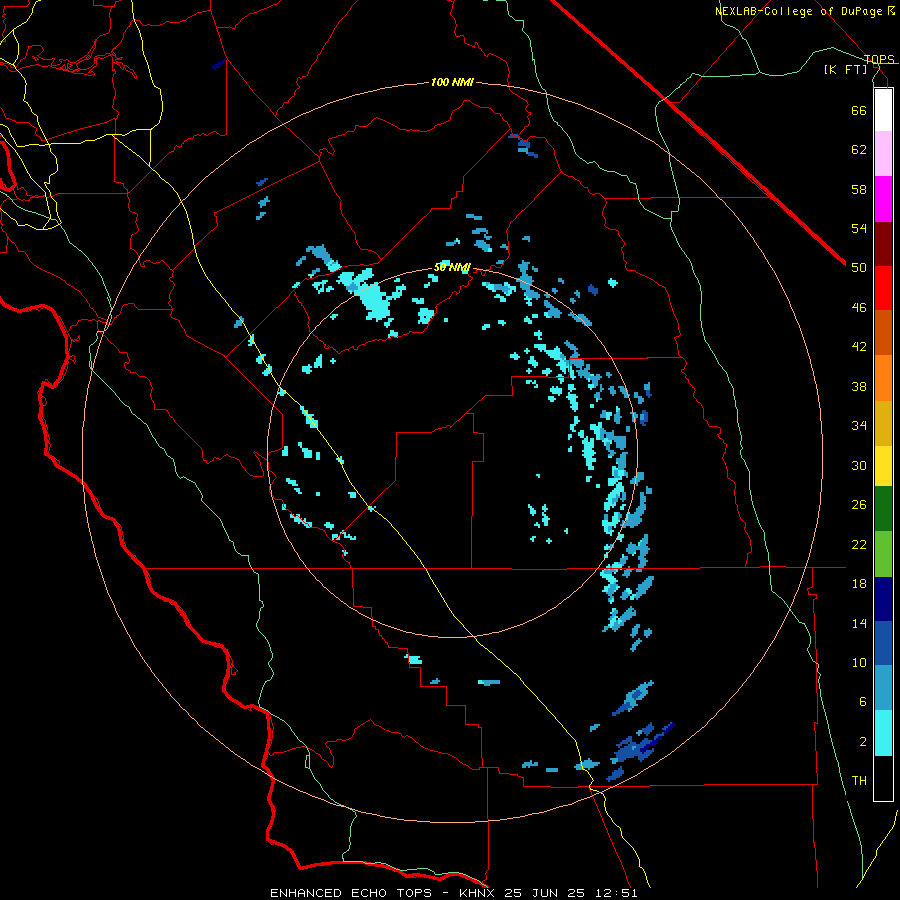Click legend value 34
900x900 pixels.
pyautogui.click(x=859, y=425)
